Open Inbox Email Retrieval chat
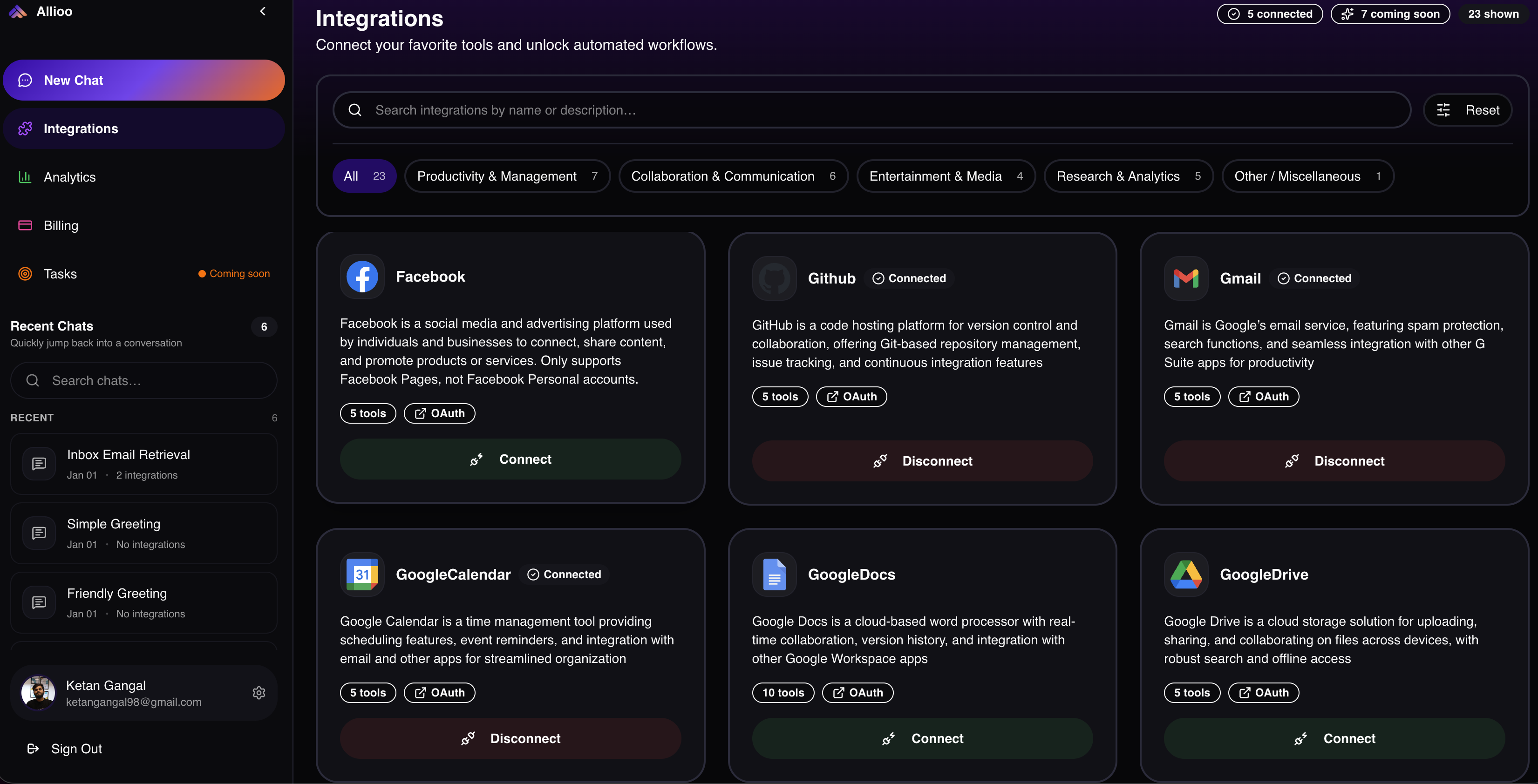1538x784 pixels. pyautogui.click(x=143, y=464)
